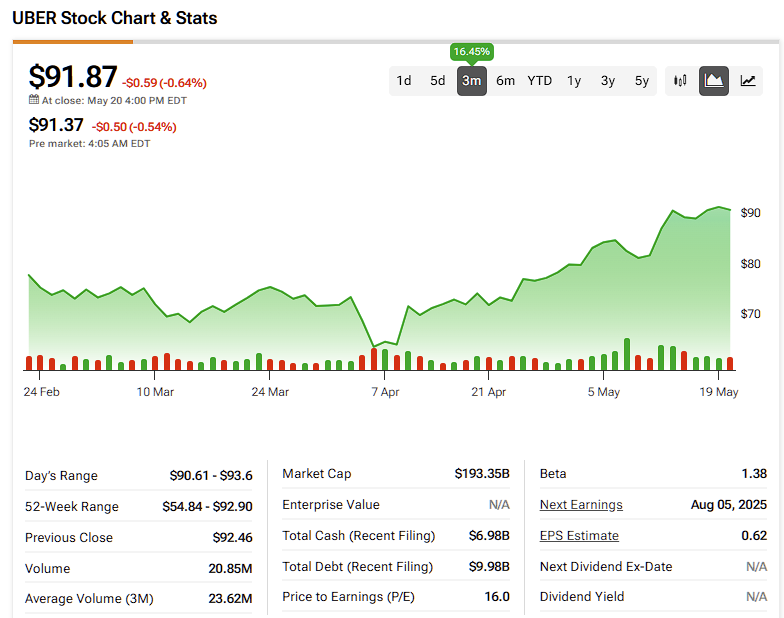Screen dimensions: 784x618
Task: Click the 7 Apr axis label
Action: [x=385, y=392]
